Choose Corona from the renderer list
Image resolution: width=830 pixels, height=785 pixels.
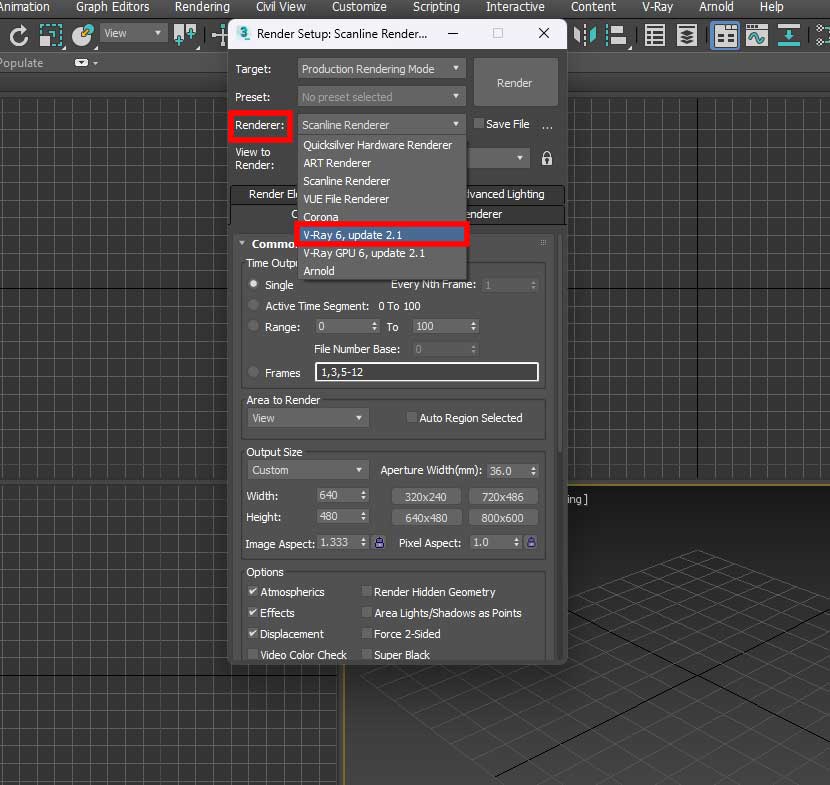(x=382, y=216)
